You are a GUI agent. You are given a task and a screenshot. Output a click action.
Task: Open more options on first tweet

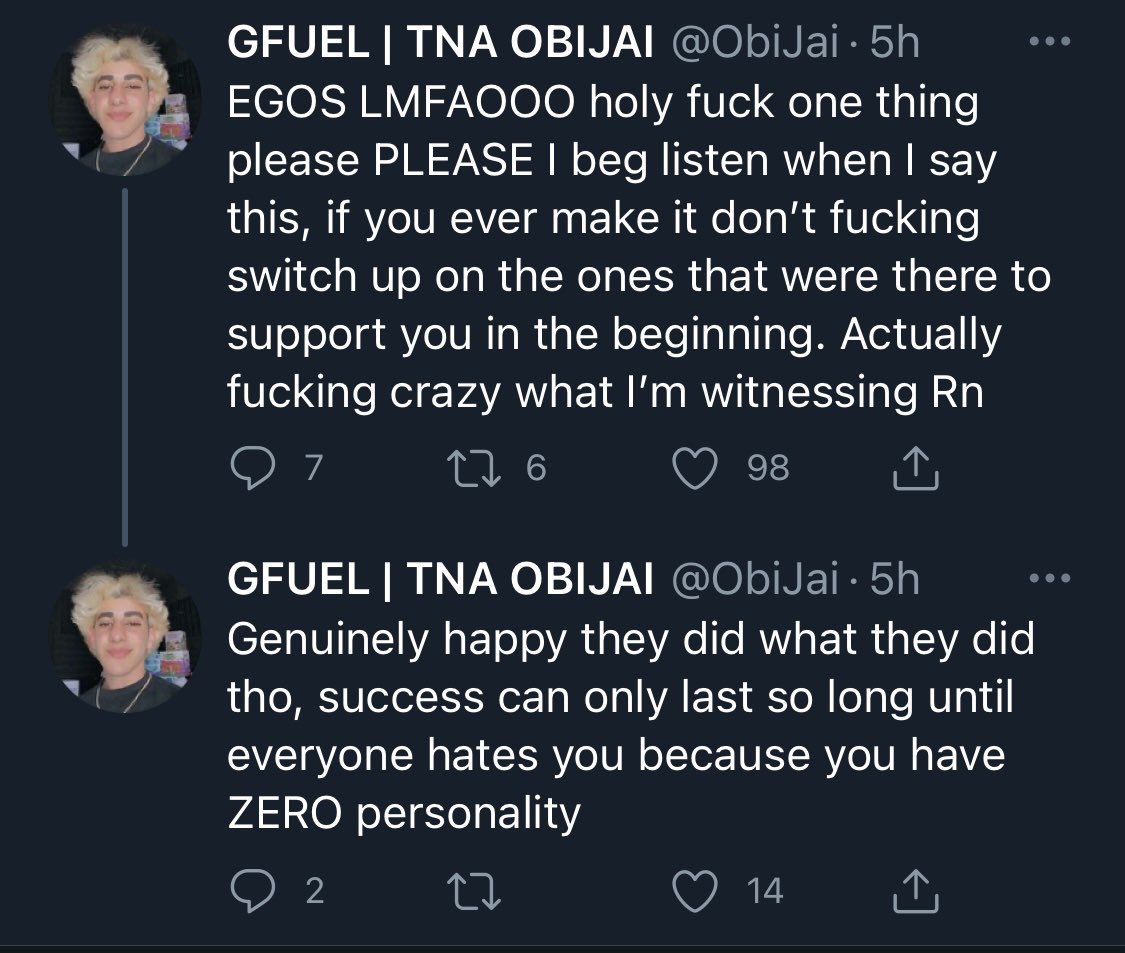coord(1050,43)
